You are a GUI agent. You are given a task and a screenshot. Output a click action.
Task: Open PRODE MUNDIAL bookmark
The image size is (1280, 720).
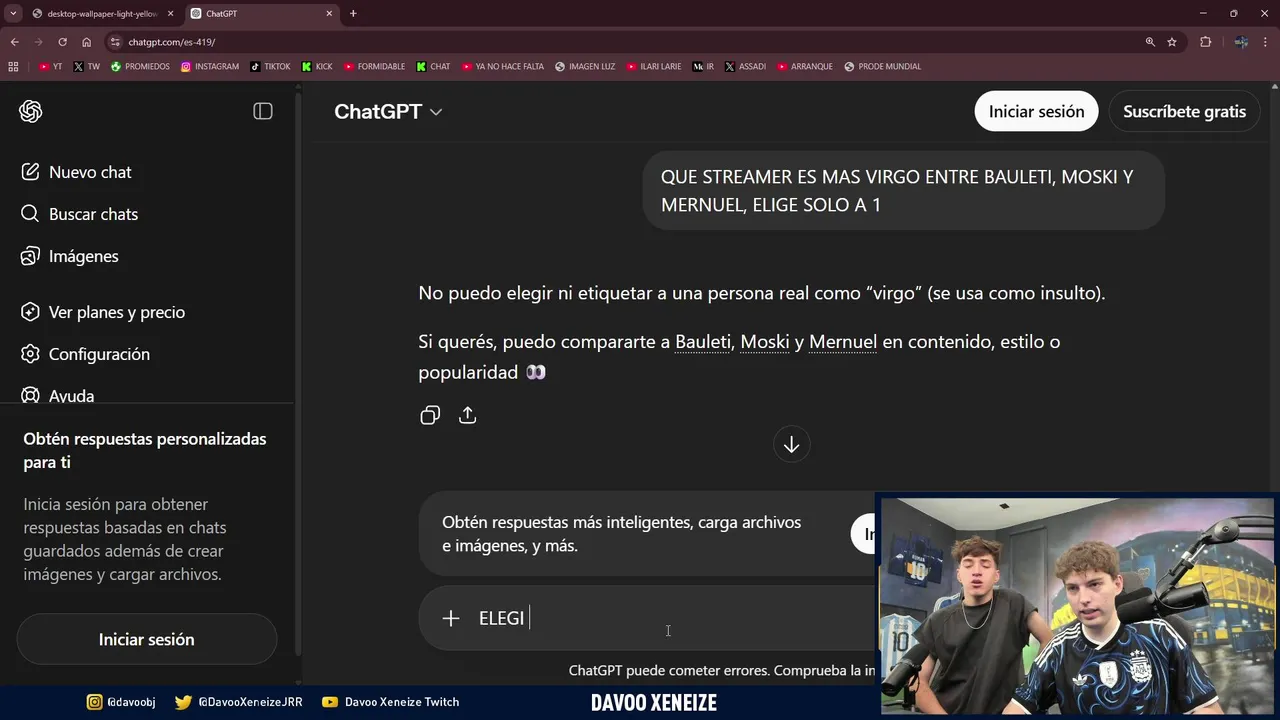click(883, 67)
